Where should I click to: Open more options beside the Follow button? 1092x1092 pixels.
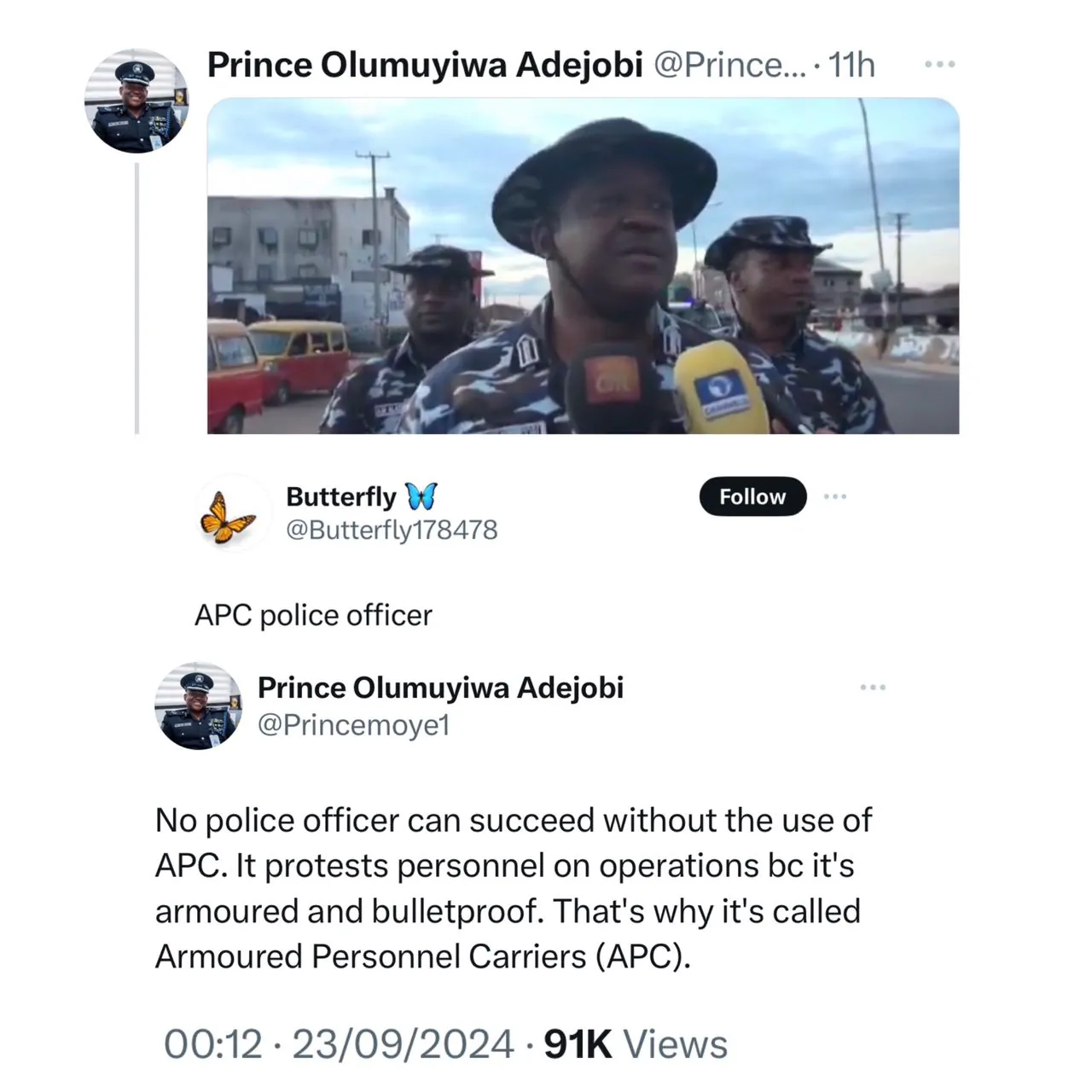(834, 497)
